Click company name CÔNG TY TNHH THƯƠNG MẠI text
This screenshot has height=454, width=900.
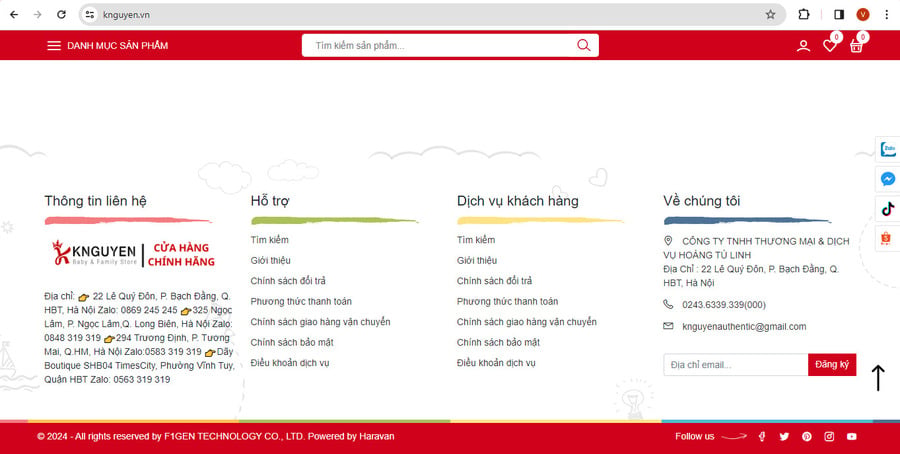[x=757, y=248]
